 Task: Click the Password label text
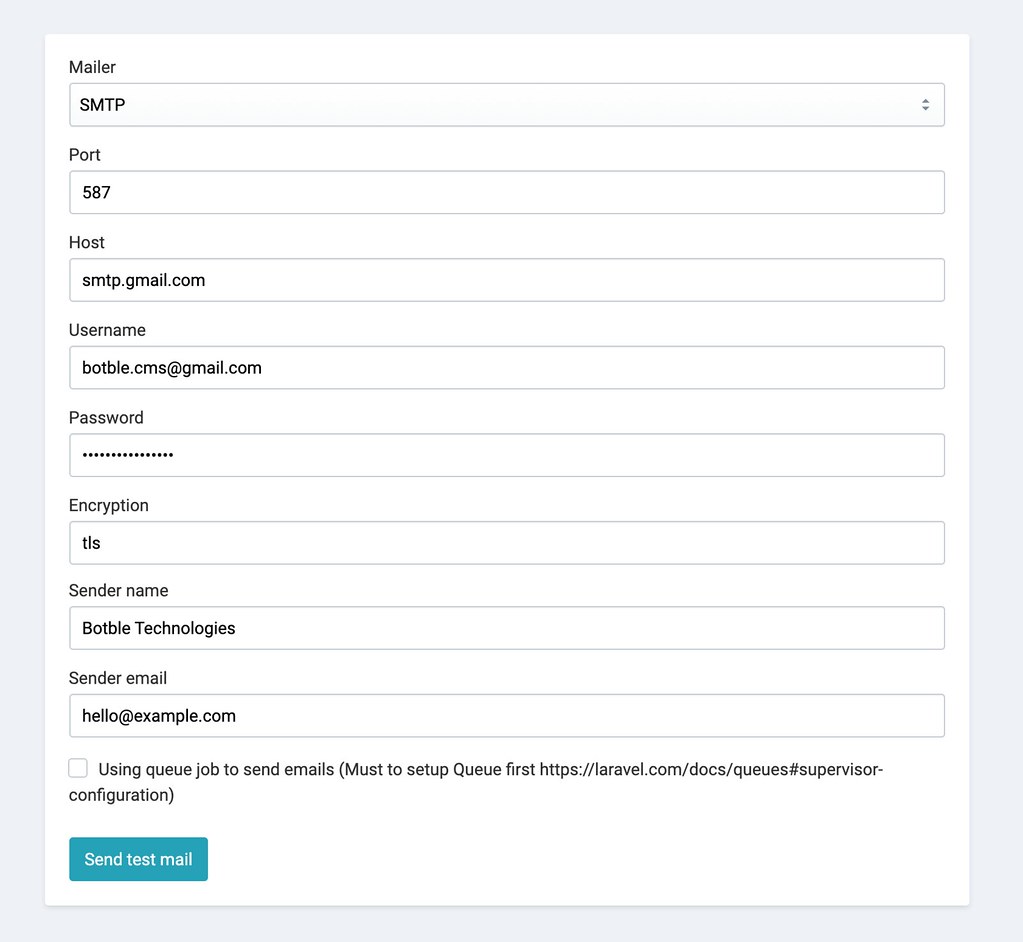coord(106,418)
